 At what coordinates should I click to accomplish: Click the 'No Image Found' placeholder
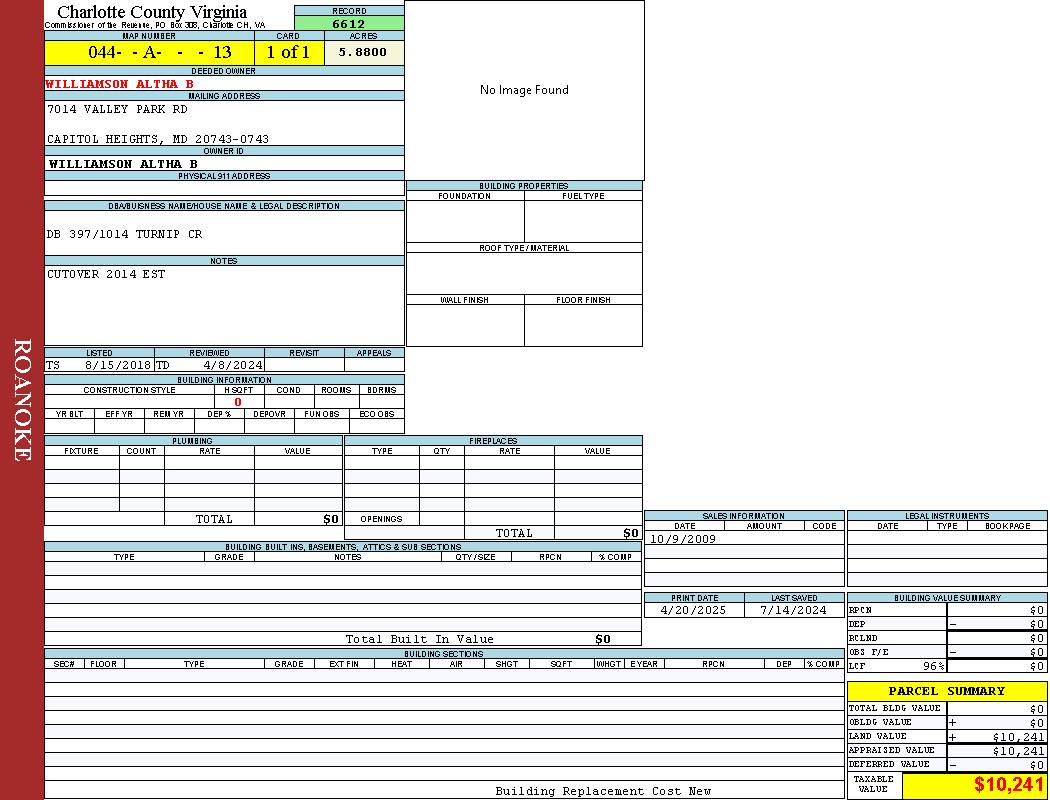pos(524,90)
